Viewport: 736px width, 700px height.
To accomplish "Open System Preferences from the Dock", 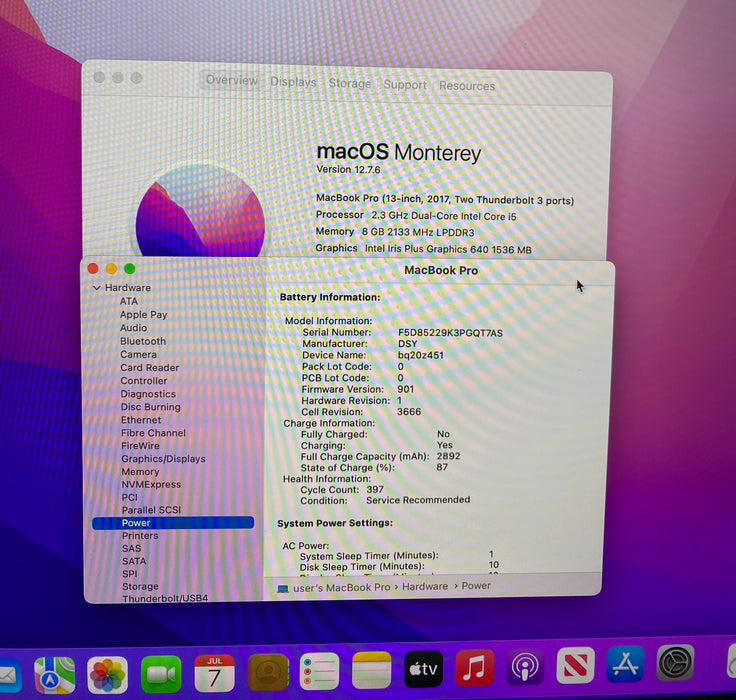I will (x=675, y=662).
